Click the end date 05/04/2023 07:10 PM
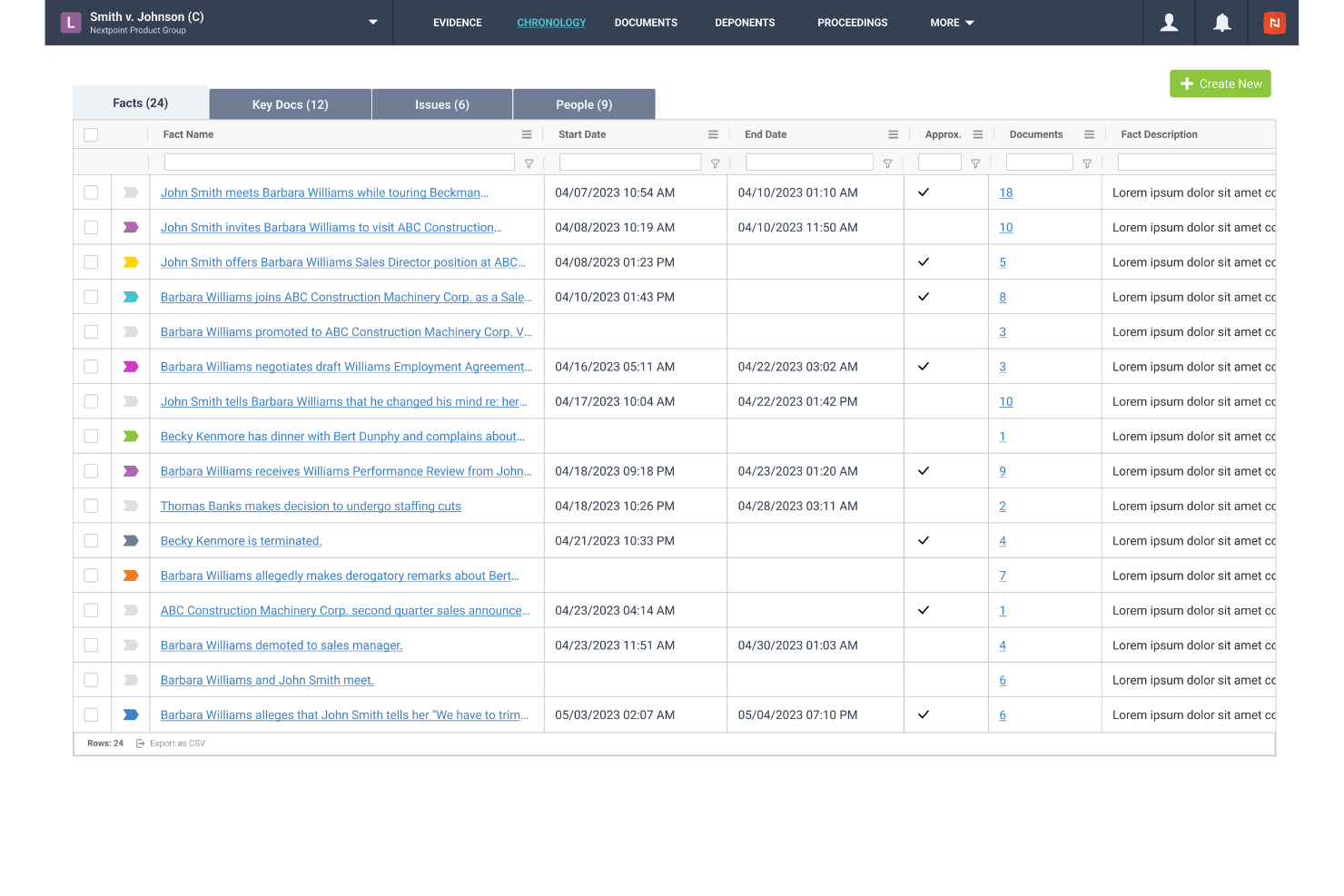 click(x=797, y=715)
